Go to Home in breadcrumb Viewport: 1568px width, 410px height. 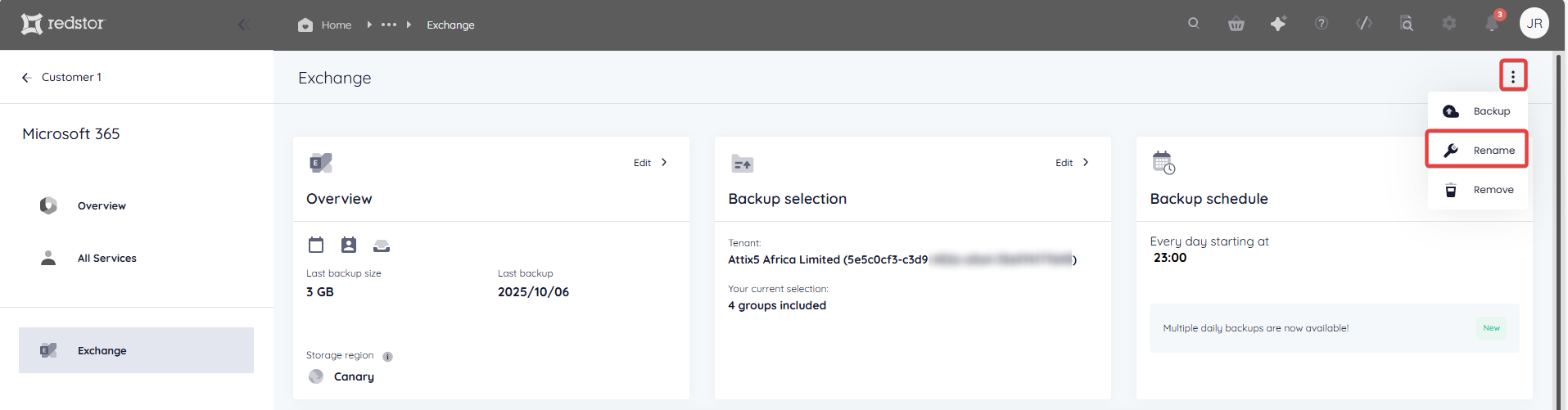click(325, 25)
